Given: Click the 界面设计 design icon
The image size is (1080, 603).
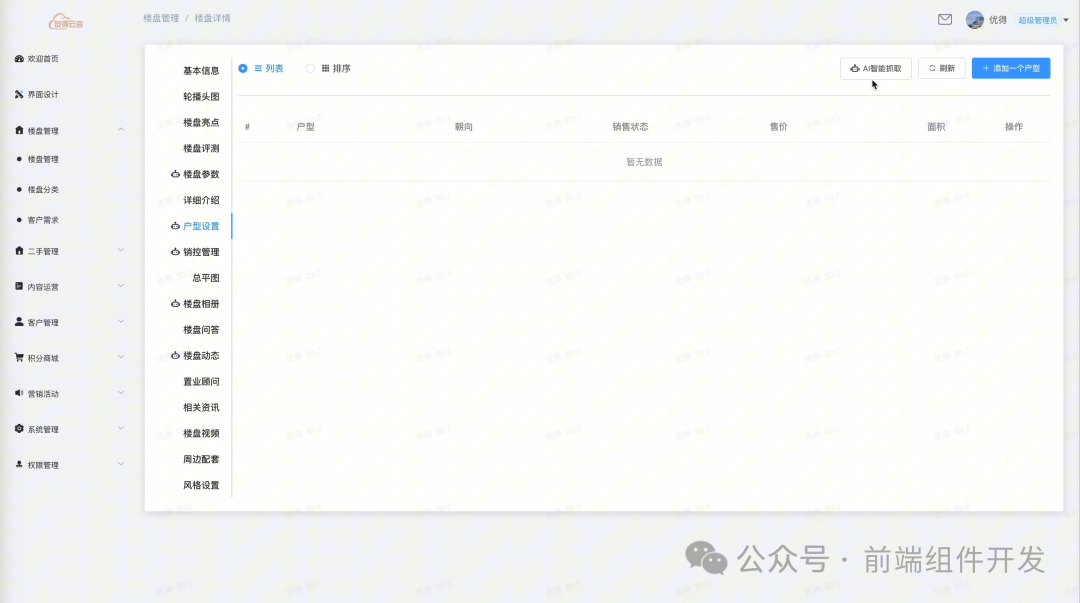Looking at the screenshot, I should [19, 94].
